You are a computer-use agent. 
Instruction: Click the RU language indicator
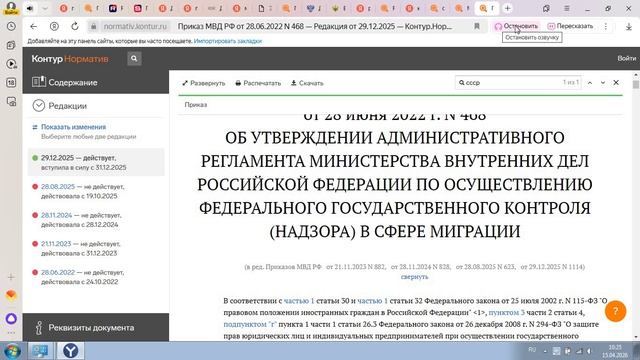532,350
